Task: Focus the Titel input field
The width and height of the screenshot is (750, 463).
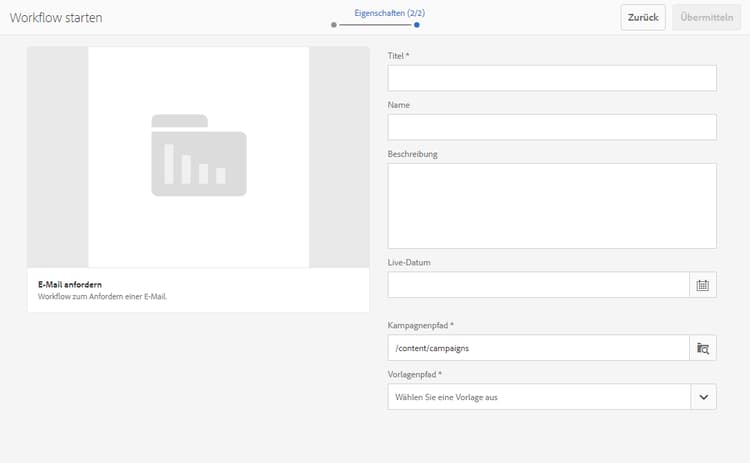Action: pos(552,78)
